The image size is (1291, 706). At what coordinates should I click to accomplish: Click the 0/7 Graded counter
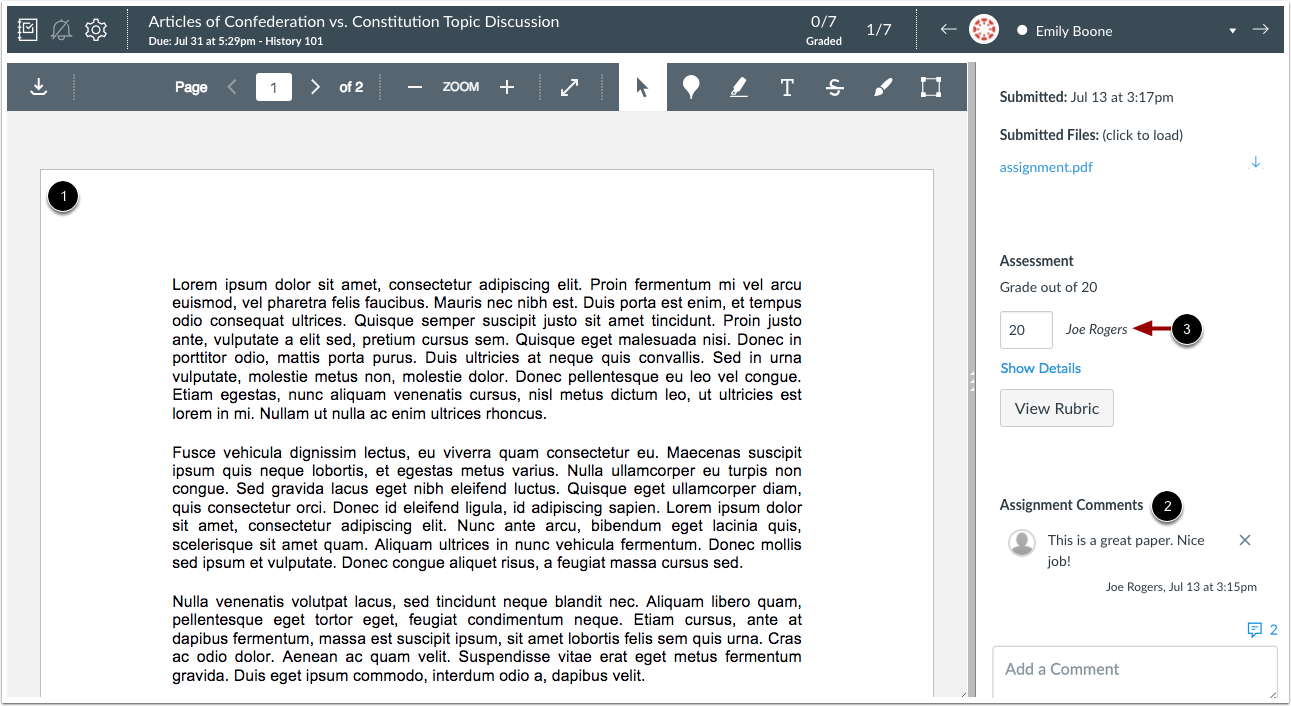(824, 30)
